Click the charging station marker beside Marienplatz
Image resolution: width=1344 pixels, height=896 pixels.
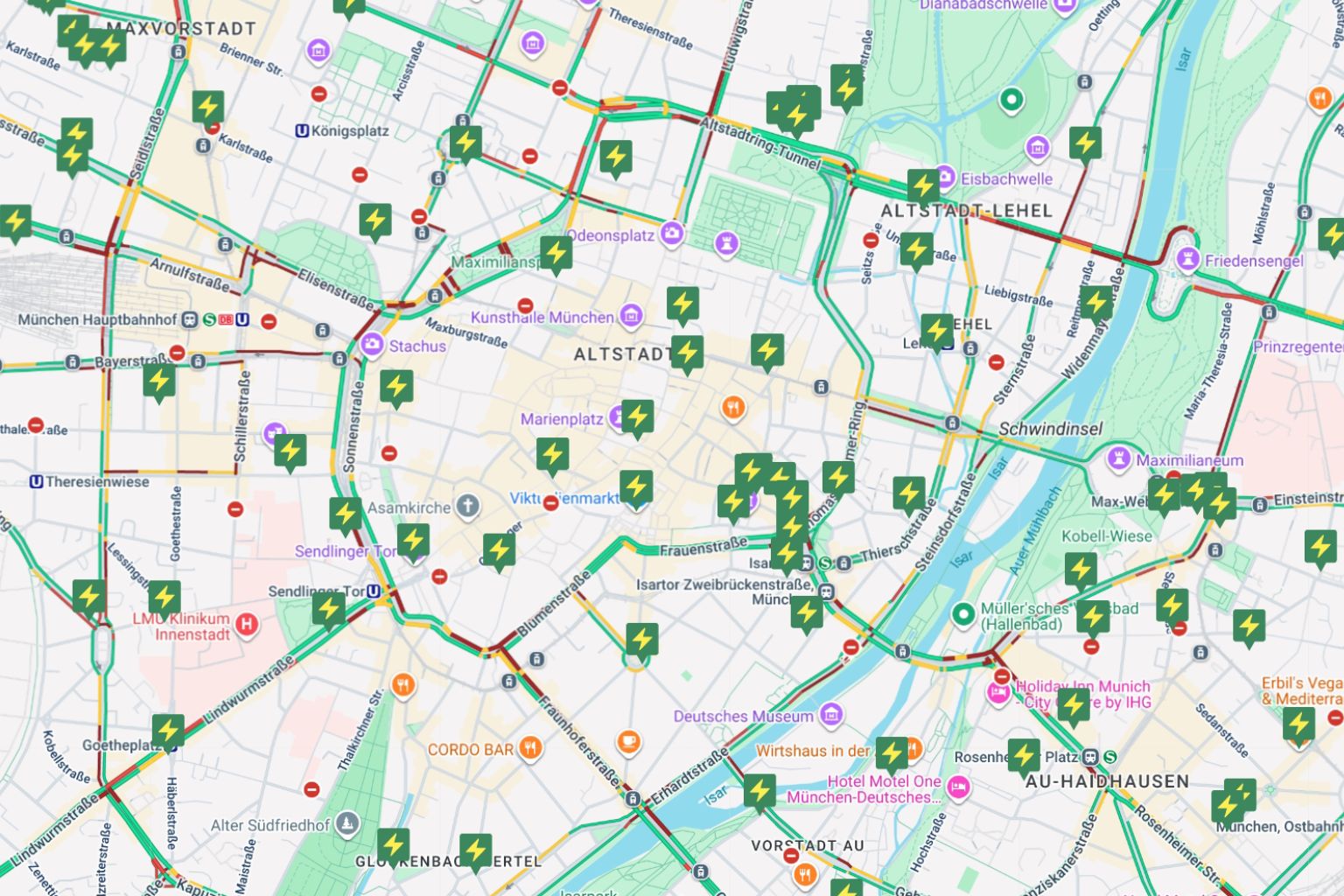click(637, 417)
